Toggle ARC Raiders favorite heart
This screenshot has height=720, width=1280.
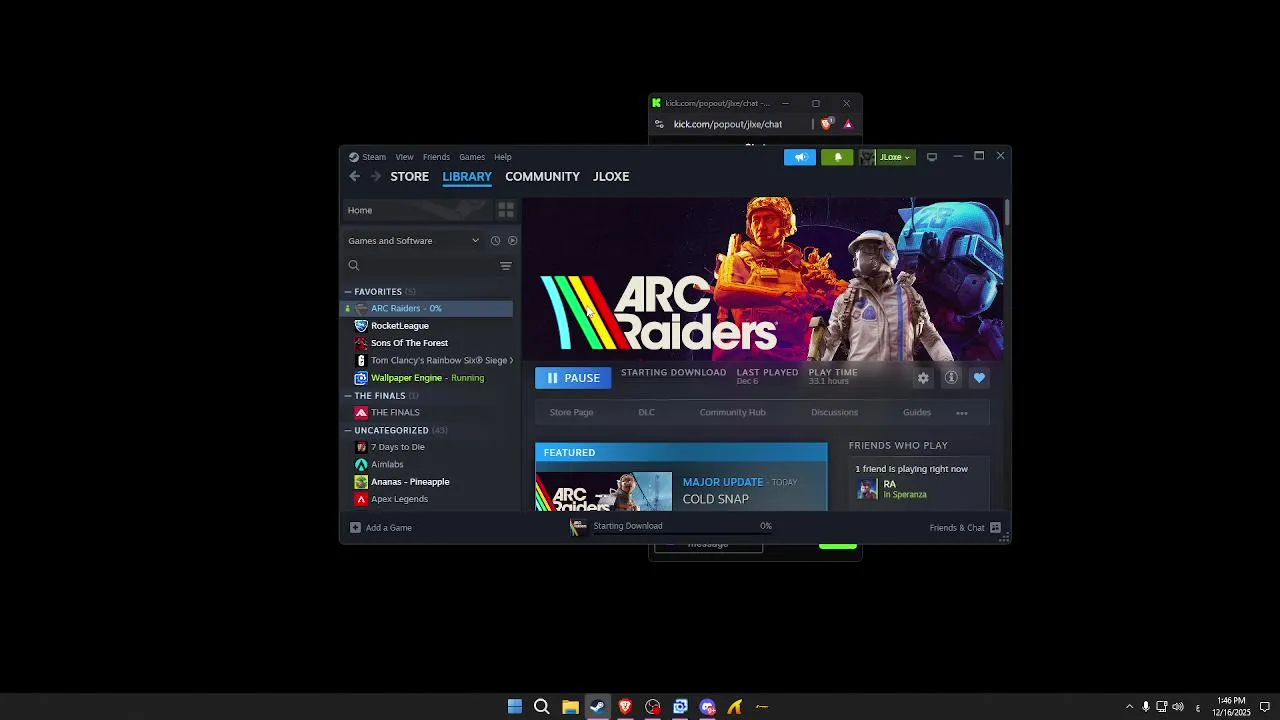tap(979, 378)
